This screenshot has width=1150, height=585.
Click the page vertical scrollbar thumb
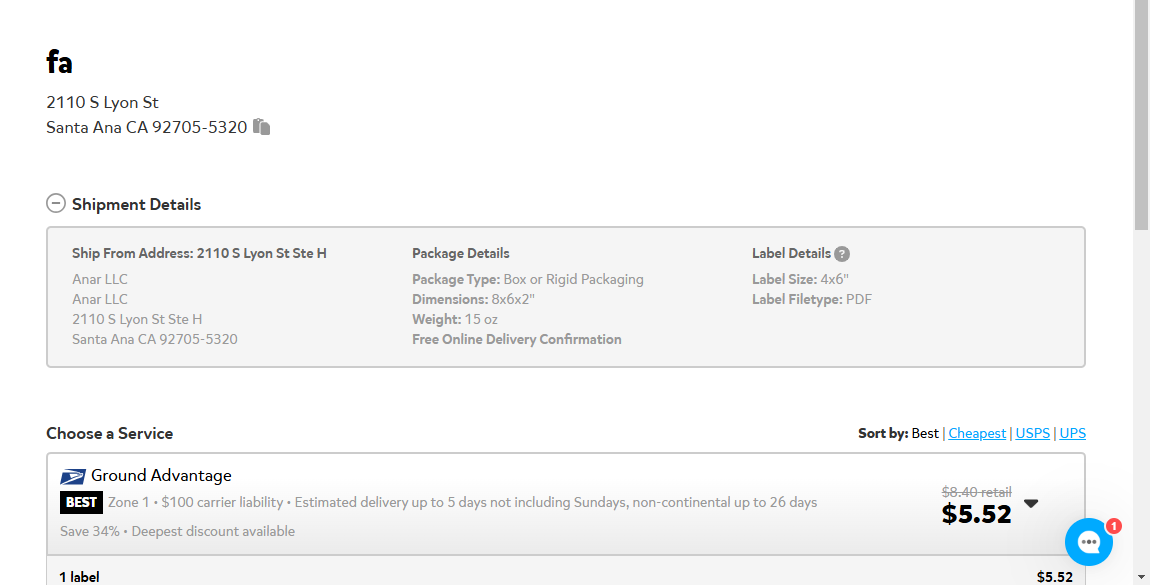1141,116
